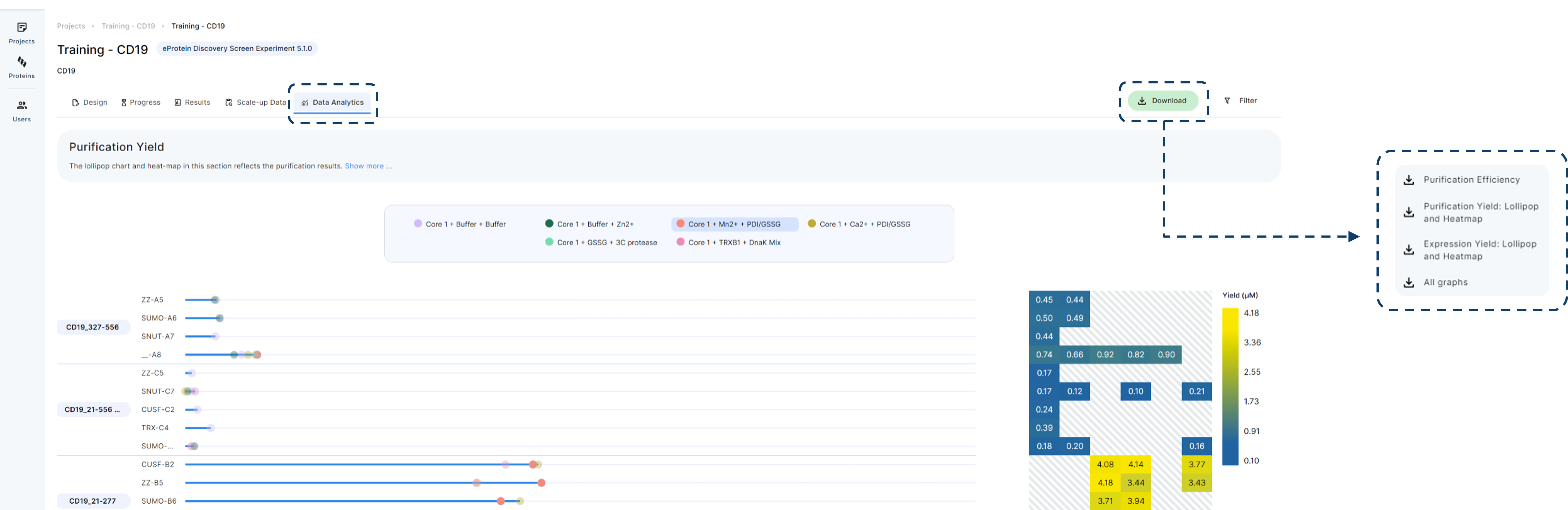
Task: Switch to the Results tab
Action: click(192, 103)
